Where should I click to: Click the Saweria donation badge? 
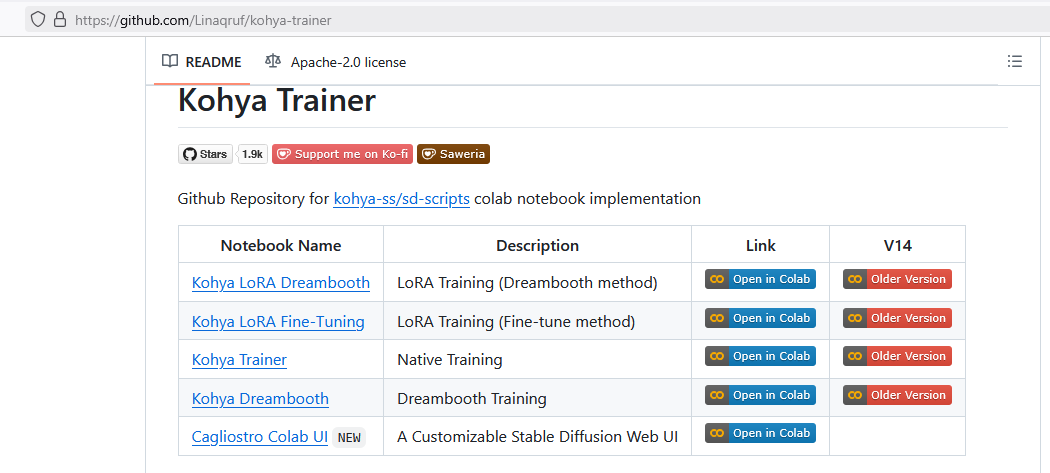click(x=453, y=154)
